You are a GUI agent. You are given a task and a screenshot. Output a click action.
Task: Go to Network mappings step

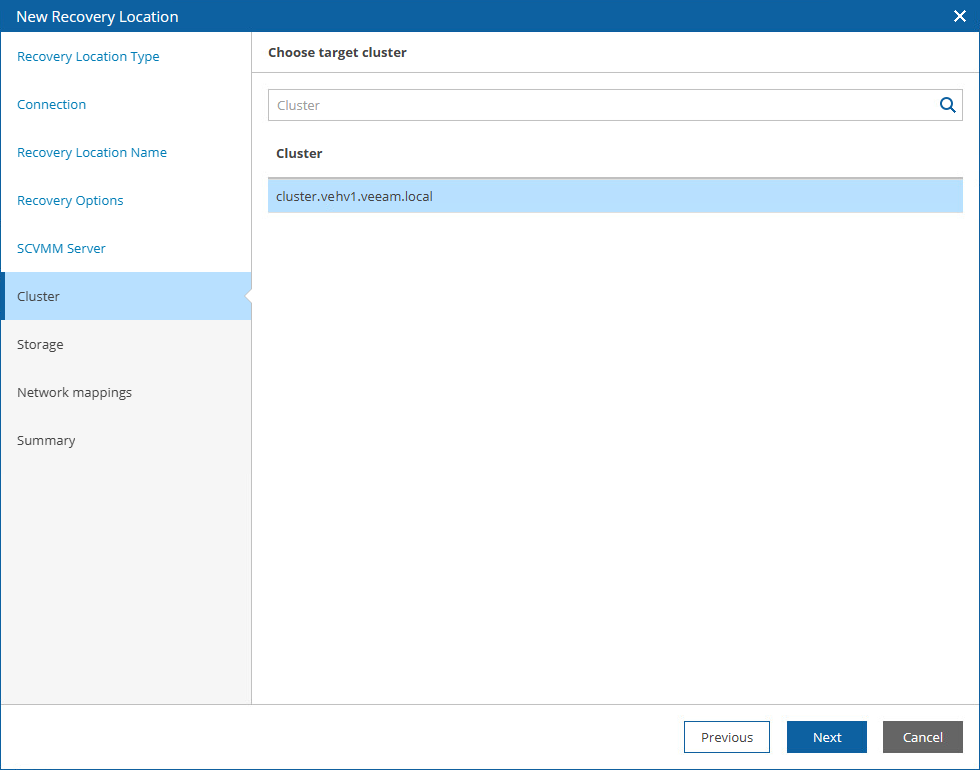pos(74,393)
